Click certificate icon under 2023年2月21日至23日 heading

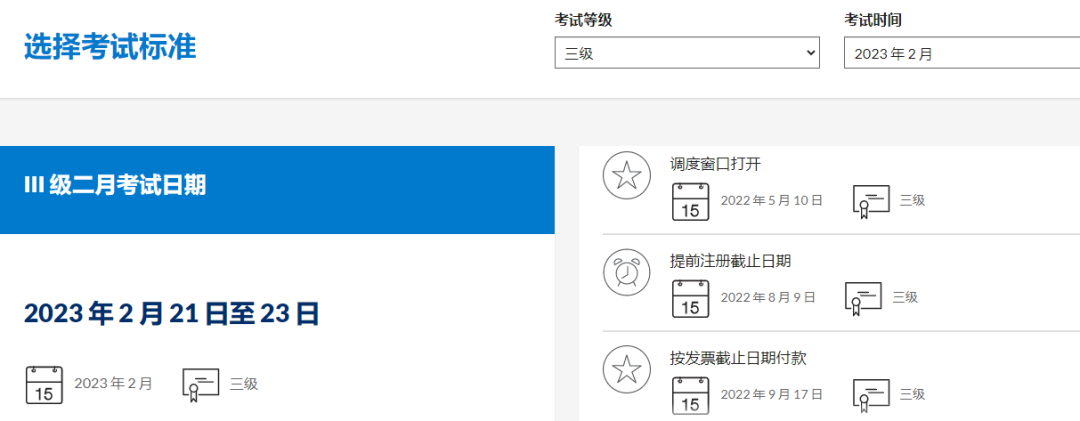(x=200, y=384)
